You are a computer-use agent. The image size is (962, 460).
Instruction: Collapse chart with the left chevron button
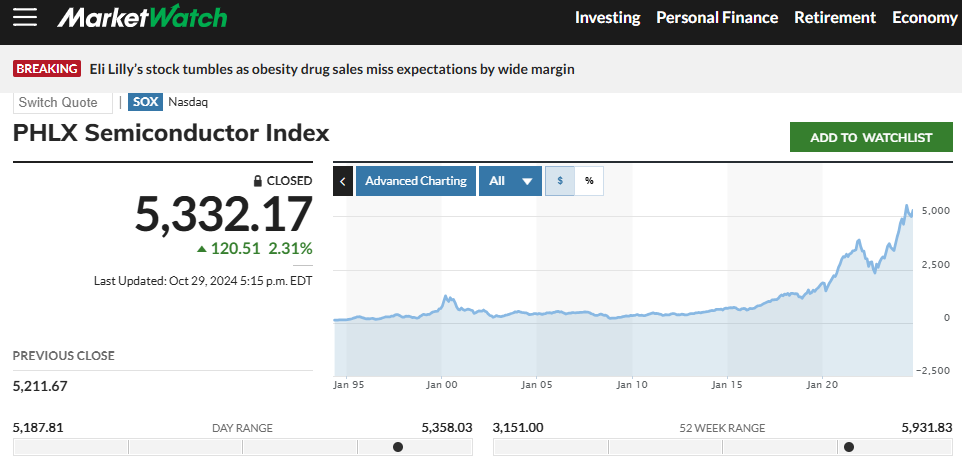pyautogui.click(x=342, y=181)
